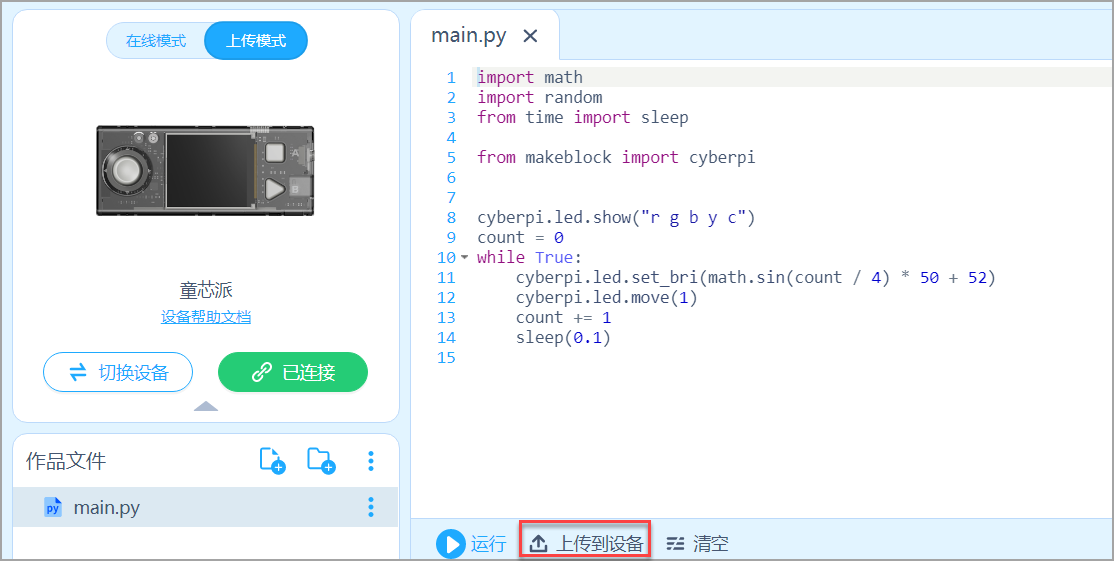Click the 'count += 1' line

563,317
